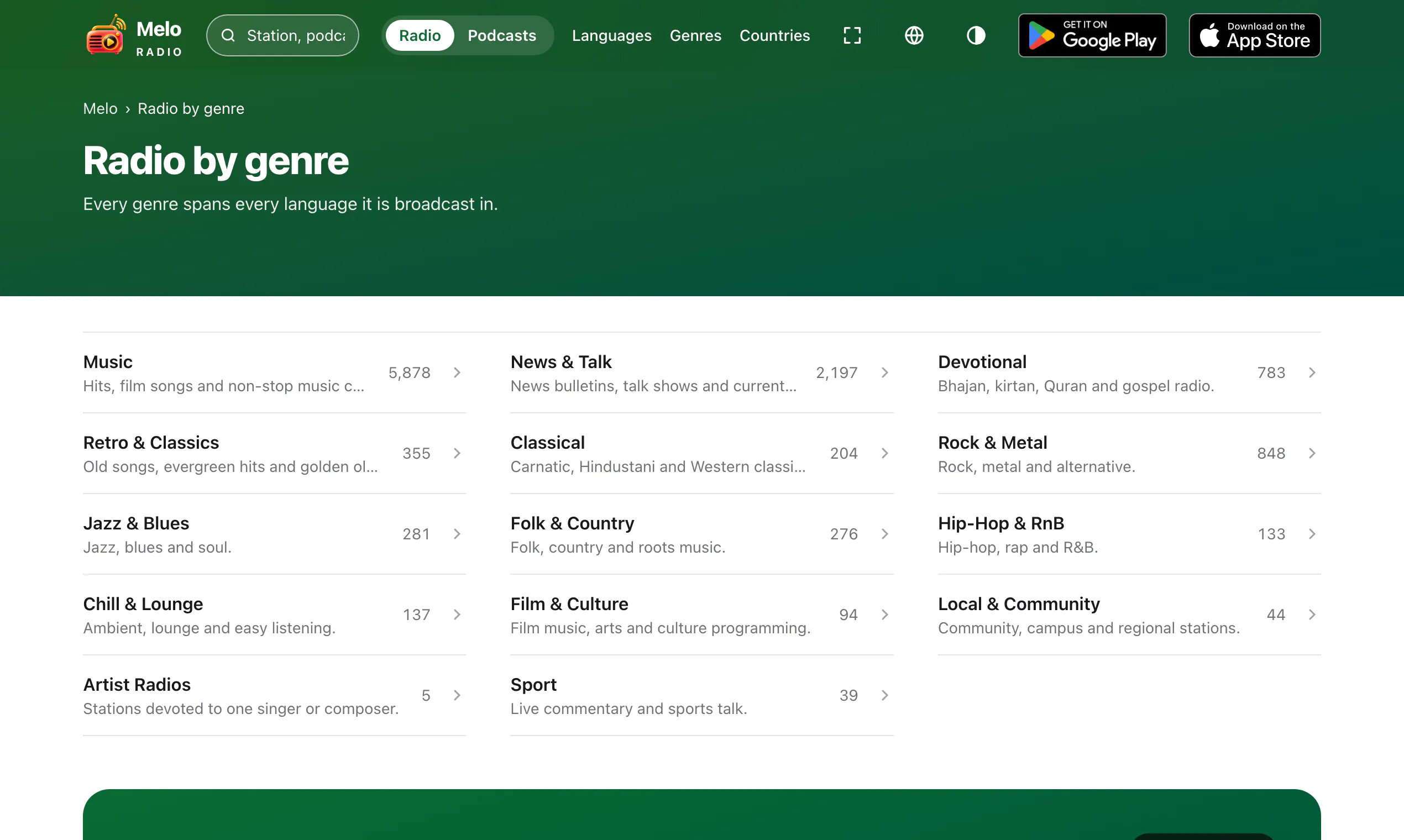Click Film & Culture title

pyautogui.click(x=569, y=604)
